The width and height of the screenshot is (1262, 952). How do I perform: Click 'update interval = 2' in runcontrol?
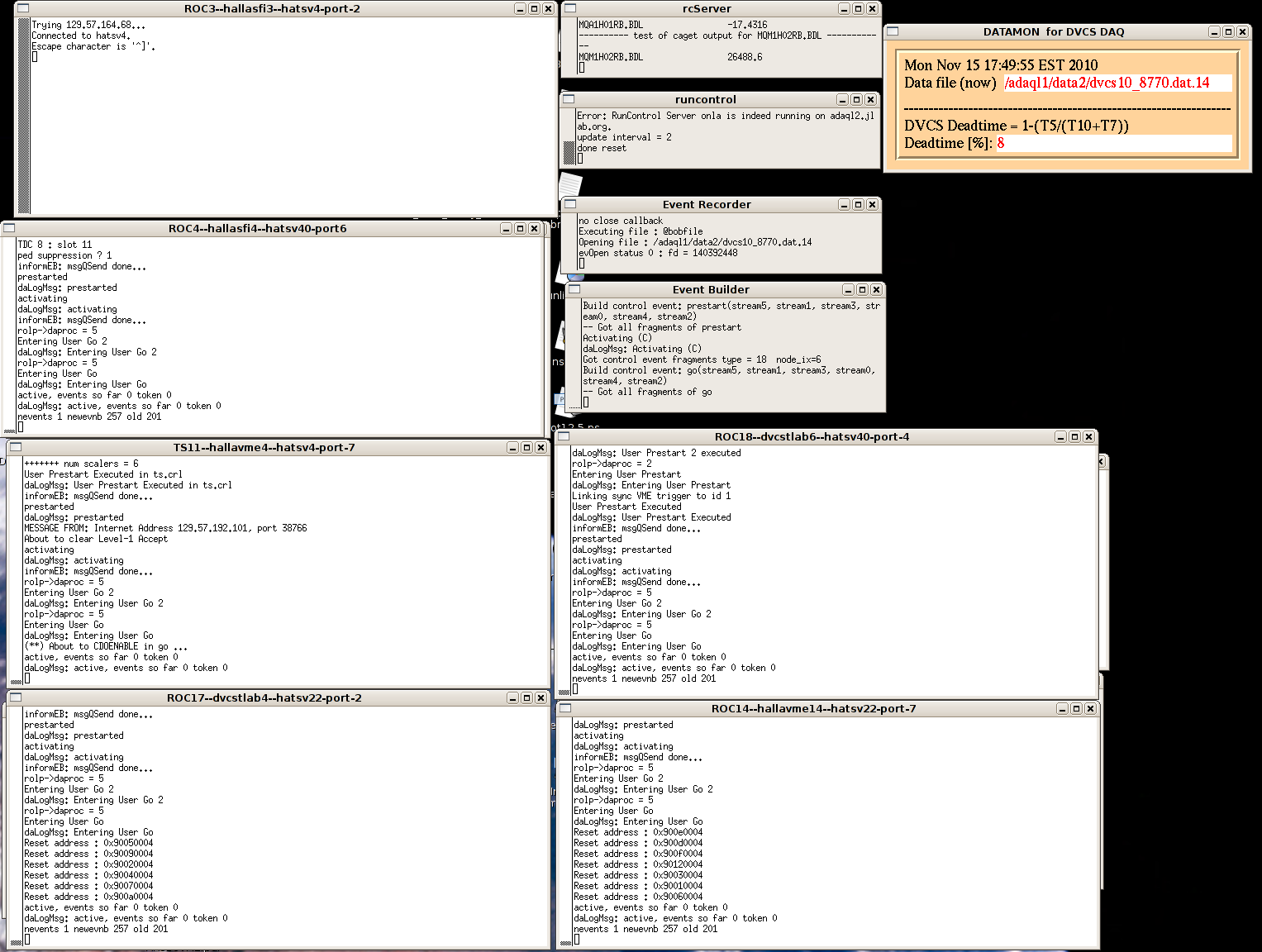coord(624,137)
